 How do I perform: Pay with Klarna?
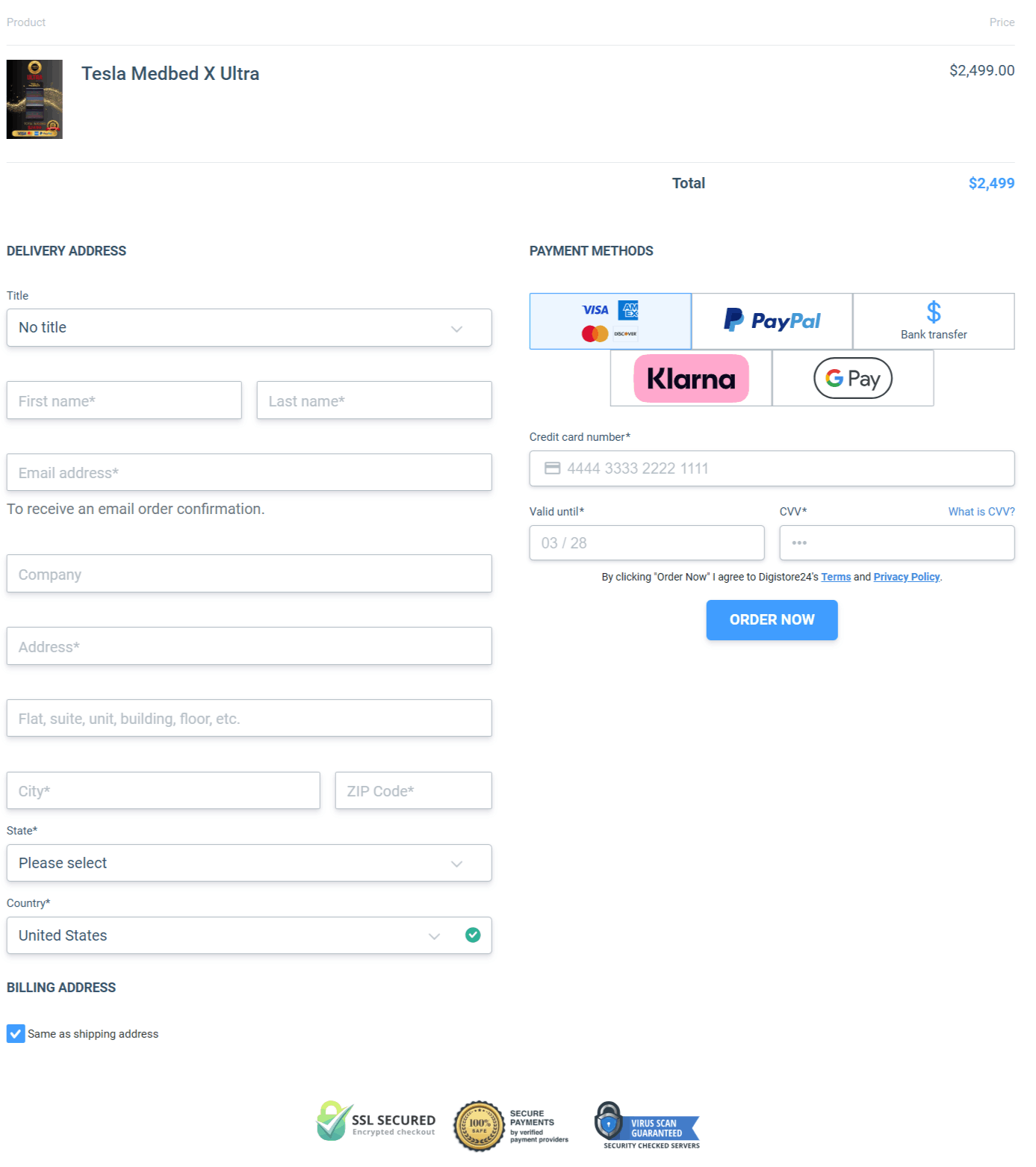point(690,378)
